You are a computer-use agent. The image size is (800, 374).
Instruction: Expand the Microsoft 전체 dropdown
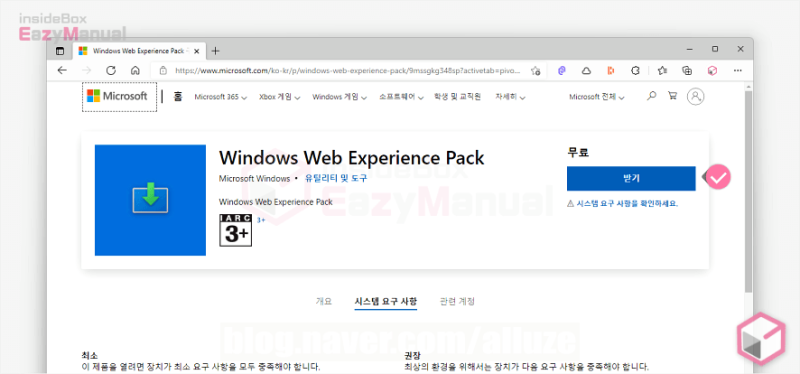point(596,96)
